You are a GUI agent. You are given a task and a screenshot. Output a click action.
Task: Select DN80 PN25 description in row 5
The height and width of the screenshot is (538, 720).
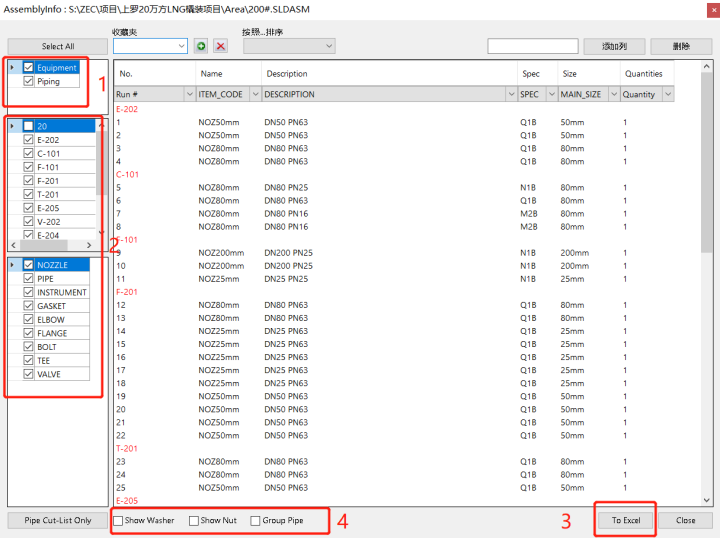[x=286, y=188]
